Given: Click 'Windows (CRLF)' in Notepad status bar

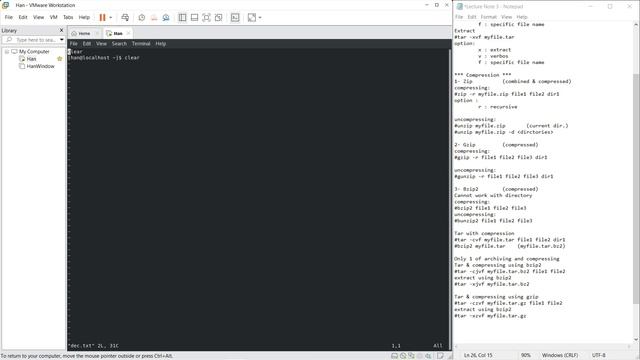Looking at the screenshot, I should (560, 356).
